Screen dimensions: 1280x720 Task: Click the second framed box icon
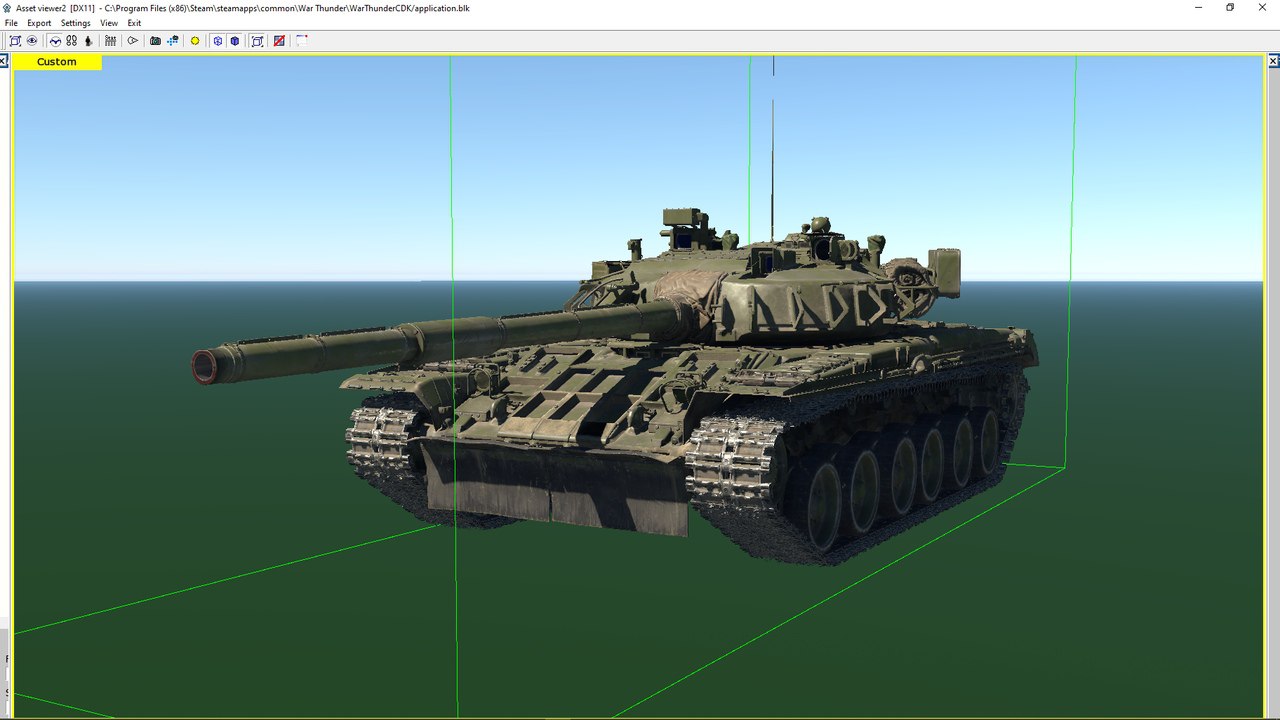click(x=257, y=41)
